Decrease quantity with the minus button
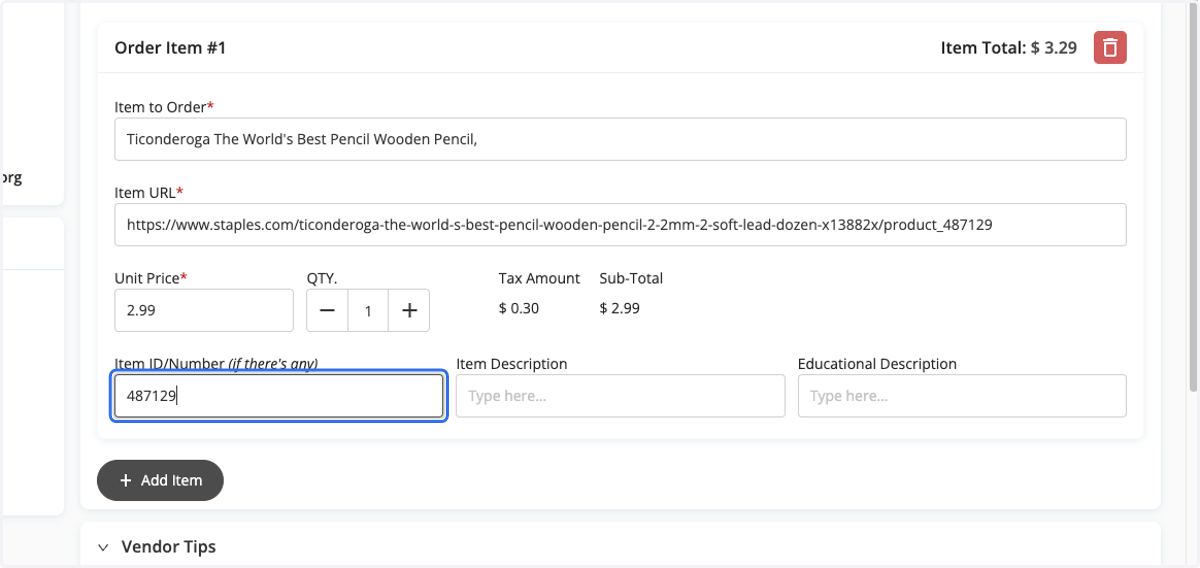This screenshot has height=568, width=1200. coord(327,311)
